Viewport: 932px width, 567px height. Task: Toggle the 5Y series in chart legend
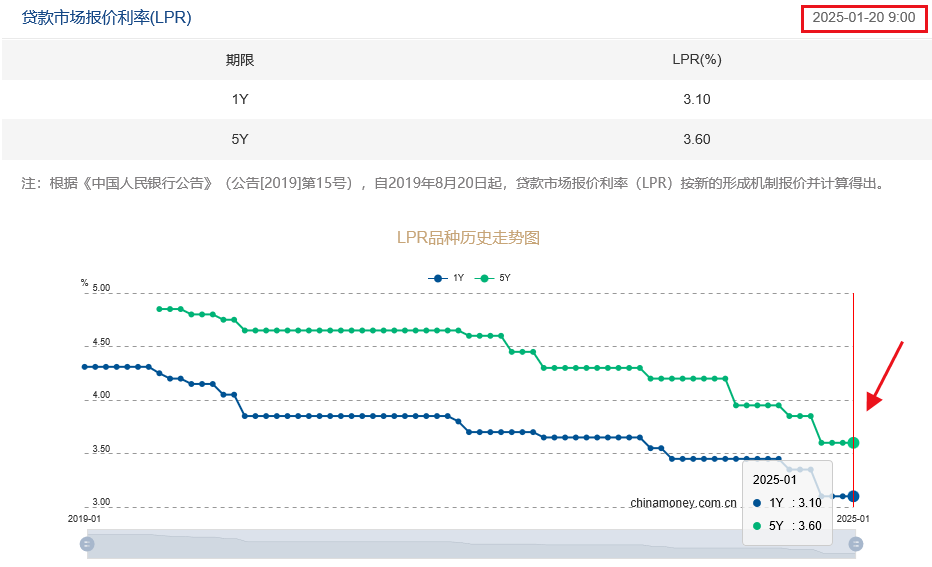tap(492, 278)
